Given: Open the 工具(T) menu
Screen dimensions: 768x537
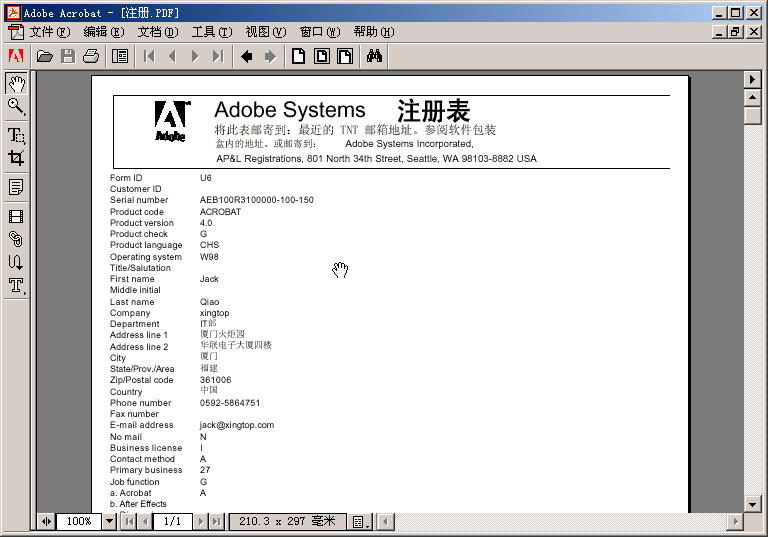Looking at the screenshot, I should (x=212, y=32).
